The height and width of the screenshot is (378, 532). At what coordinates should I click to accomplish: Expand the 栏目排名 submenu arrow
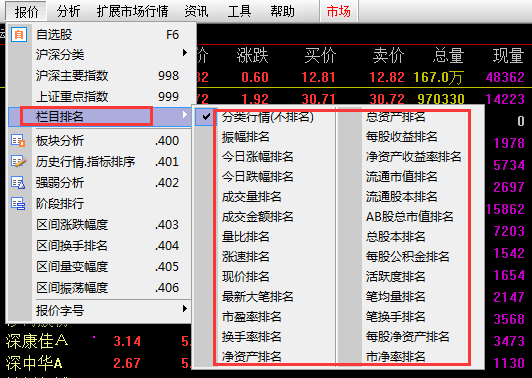click(185, 115)
